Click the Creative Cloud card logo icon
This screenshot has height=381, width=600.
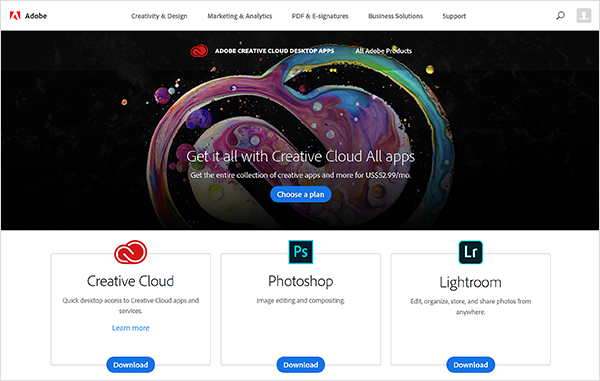130,252
